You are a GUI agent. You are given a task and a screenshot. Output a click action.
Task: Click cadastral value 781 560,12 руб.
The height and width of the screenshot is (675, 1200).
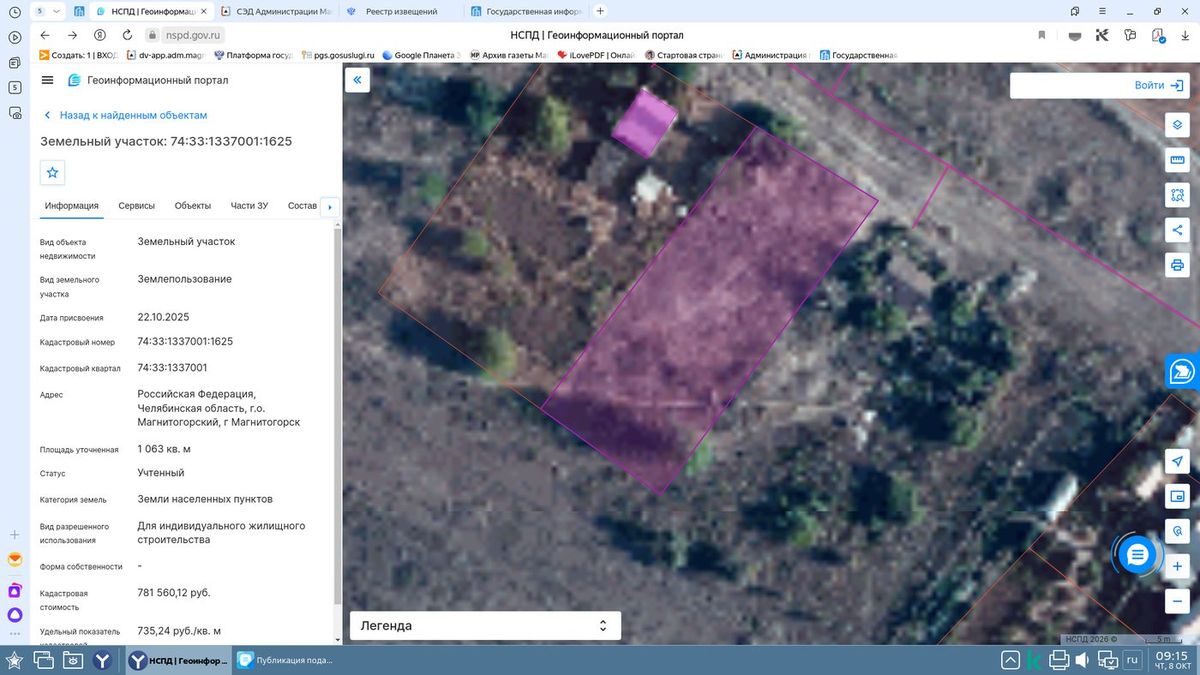174,592
